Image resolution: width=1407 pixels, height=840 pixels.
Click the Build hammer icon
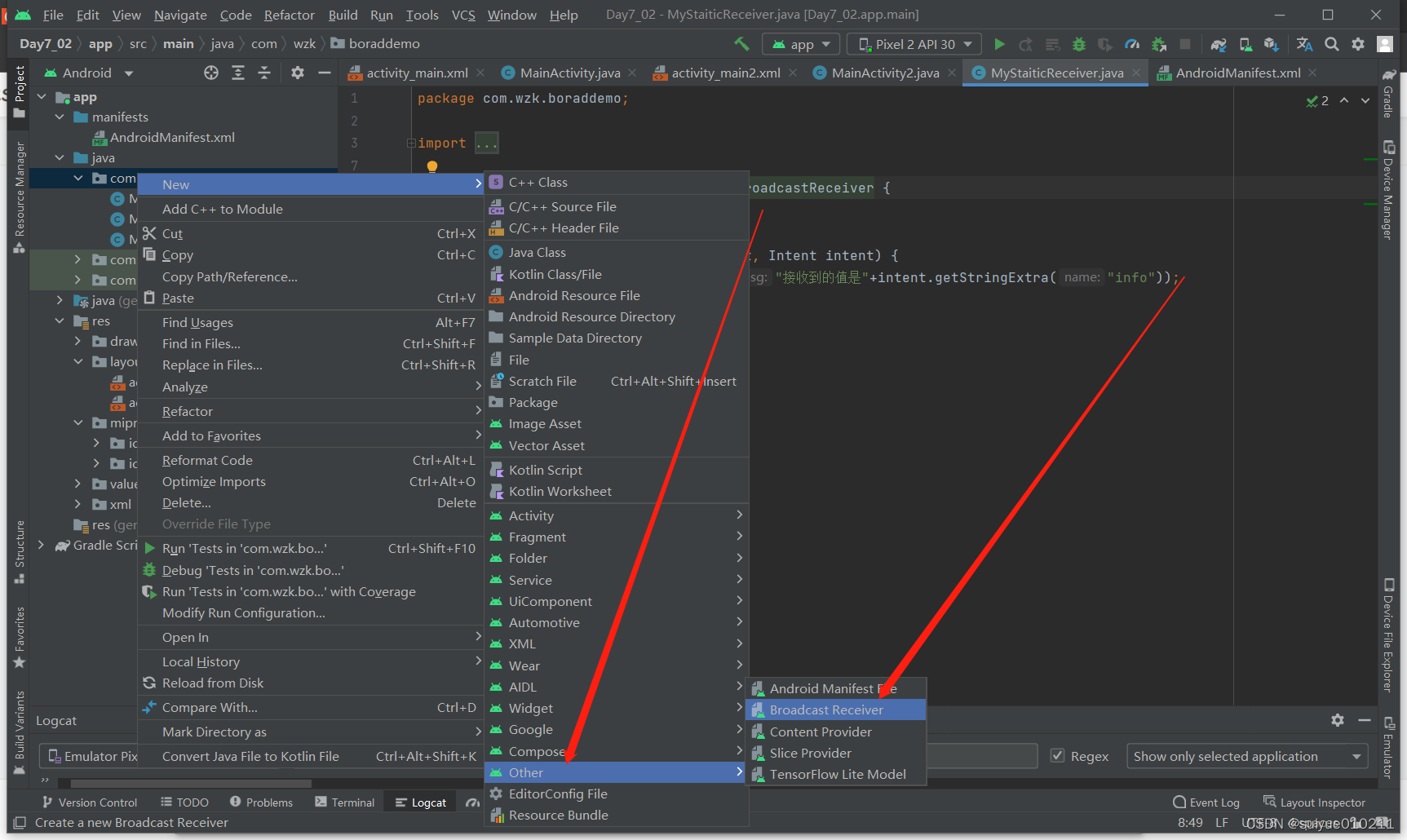pyautogui.click(x=741, y=44)
